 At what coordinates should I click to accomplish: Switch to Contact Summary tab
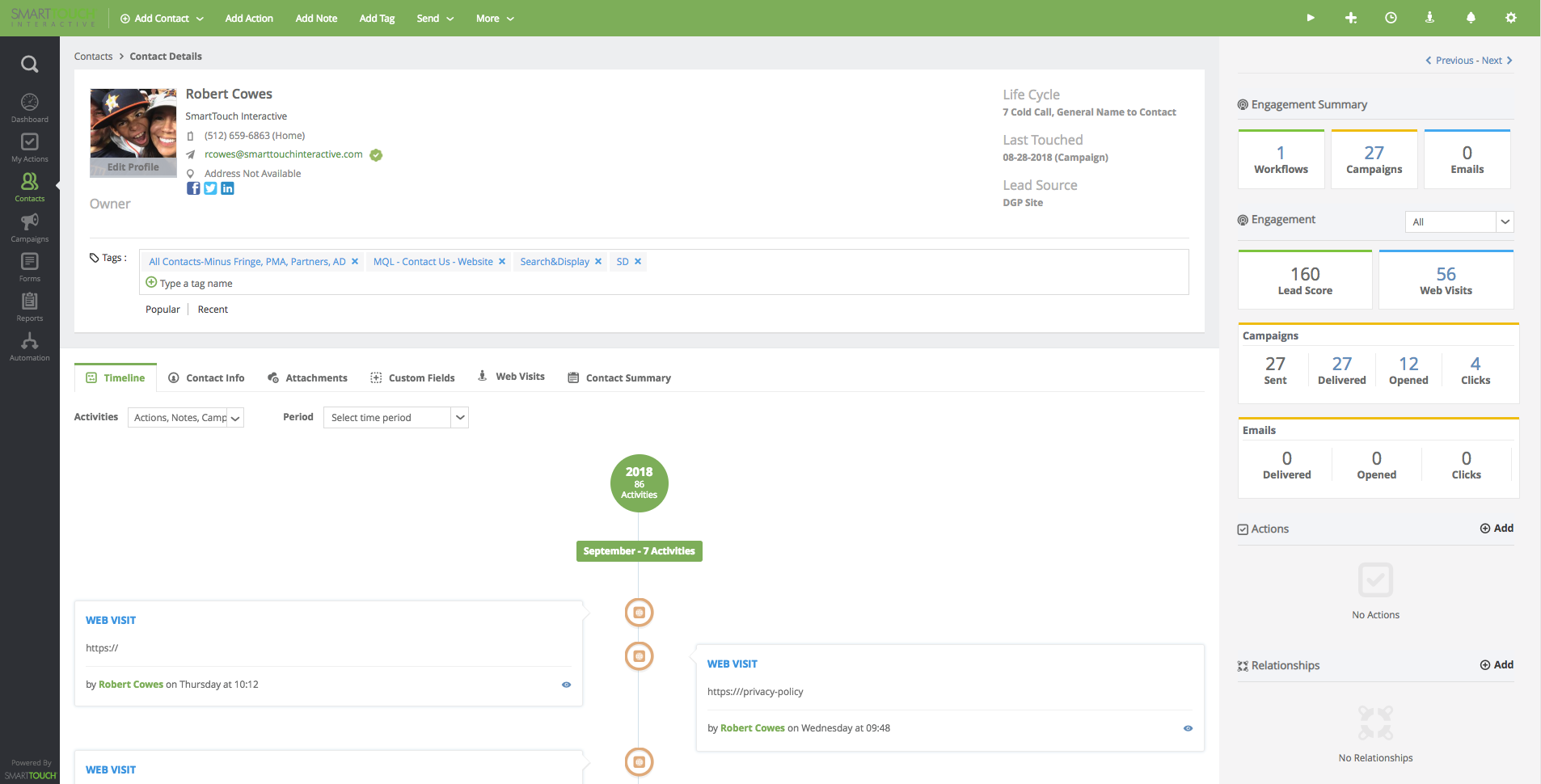pyautogui.click(x=619, y=377)
